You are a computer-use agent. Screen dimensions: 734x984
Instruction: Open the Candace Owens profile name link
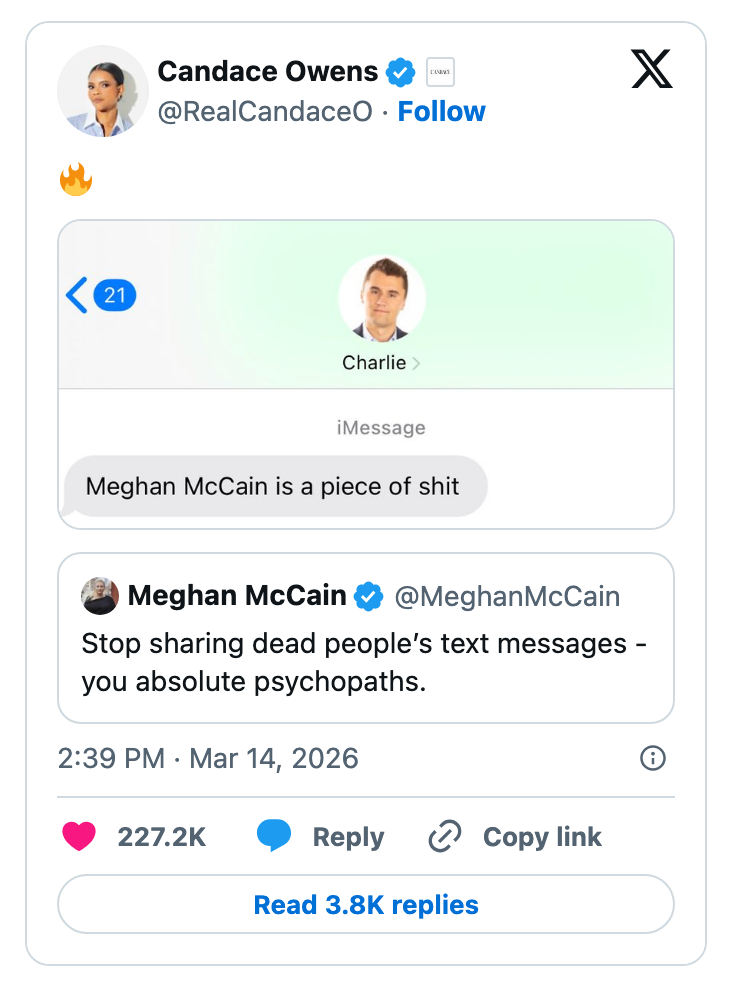267,72
